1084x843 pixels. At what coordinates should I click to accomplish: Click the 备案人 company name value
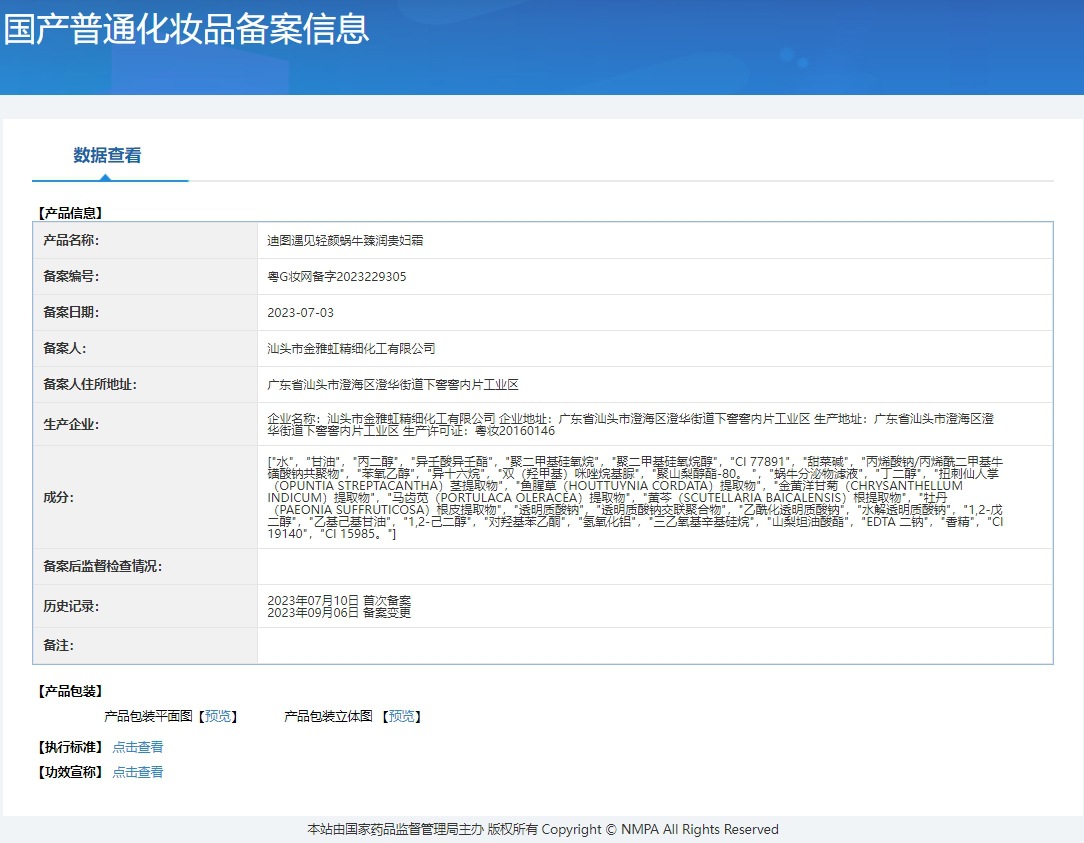tap(351, 349)
